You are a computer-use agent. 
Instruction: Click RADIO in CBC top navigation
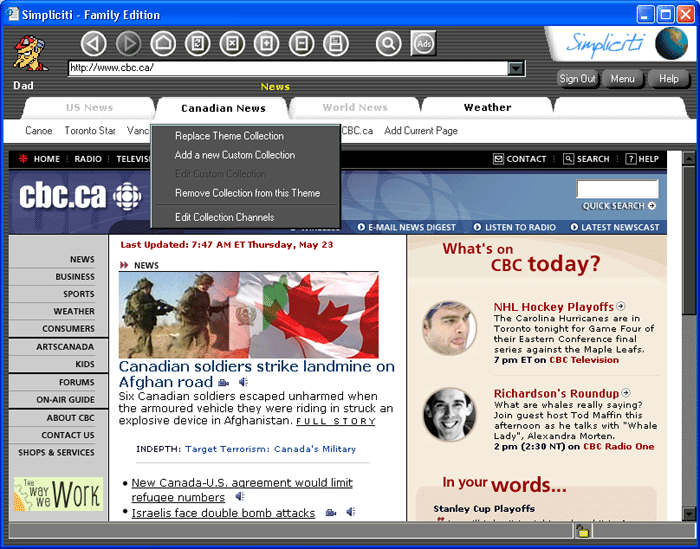[88, 159]
